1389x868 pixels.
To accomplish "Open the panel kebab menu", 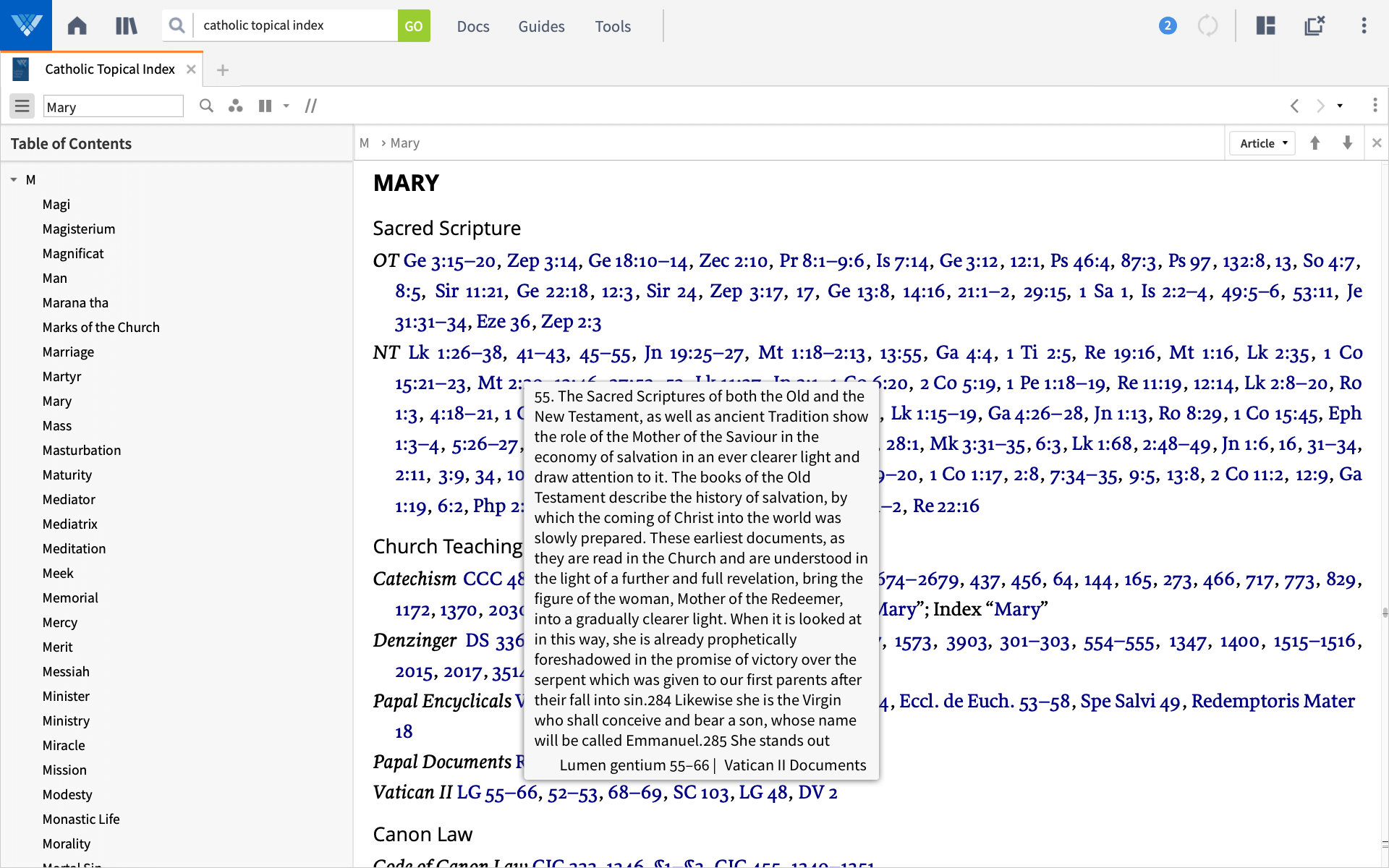I will tap(1375, 106).
